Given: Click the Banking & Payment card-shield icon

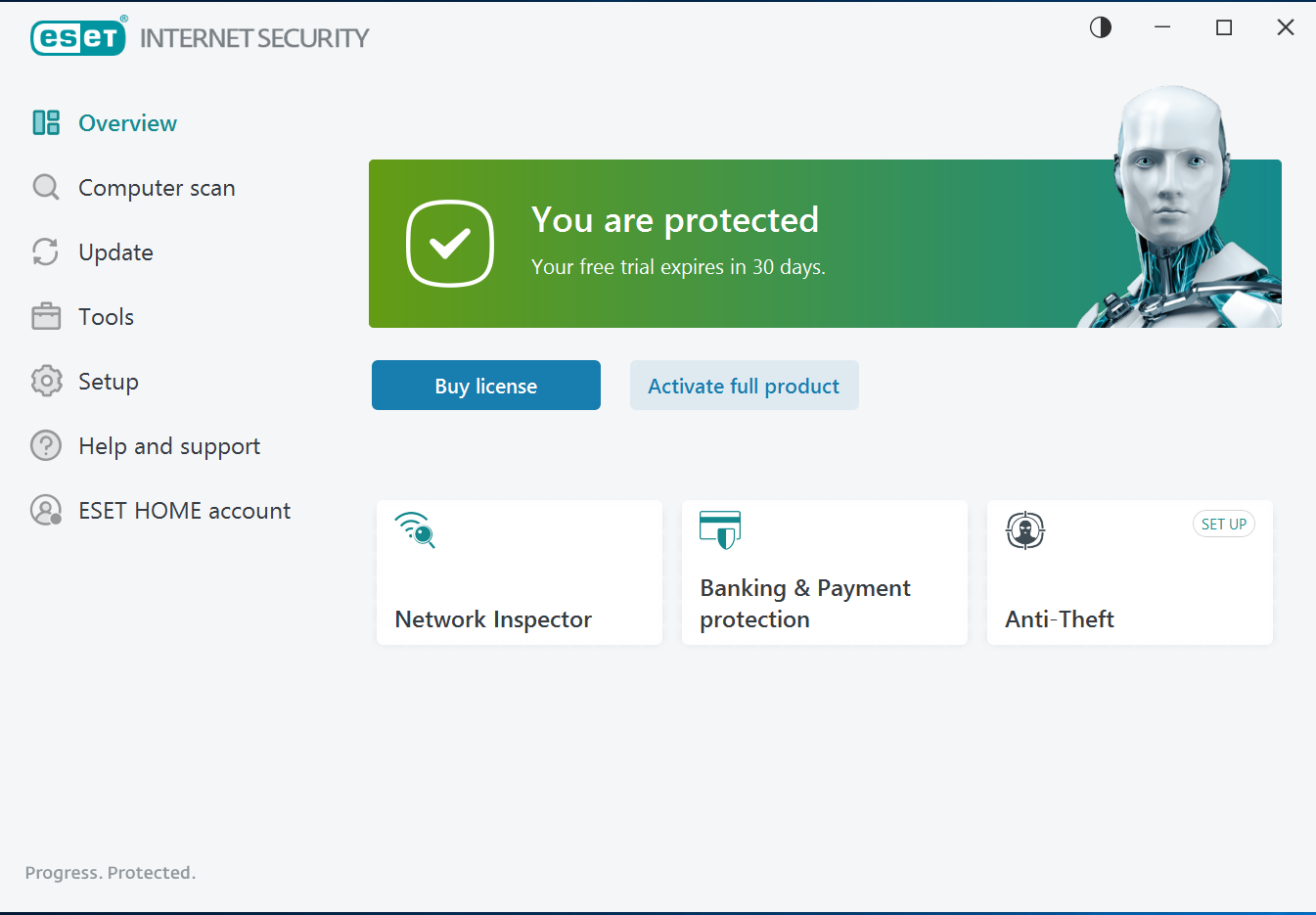Looking at the screenshot, I should point(720,530).
